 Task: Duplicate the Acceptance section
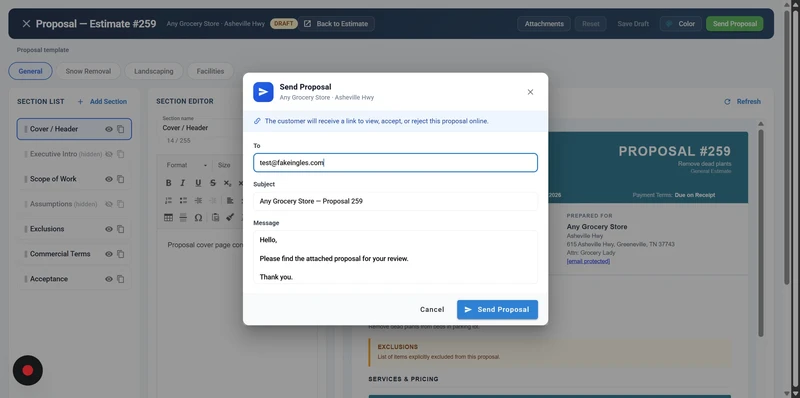click(120, 279)
